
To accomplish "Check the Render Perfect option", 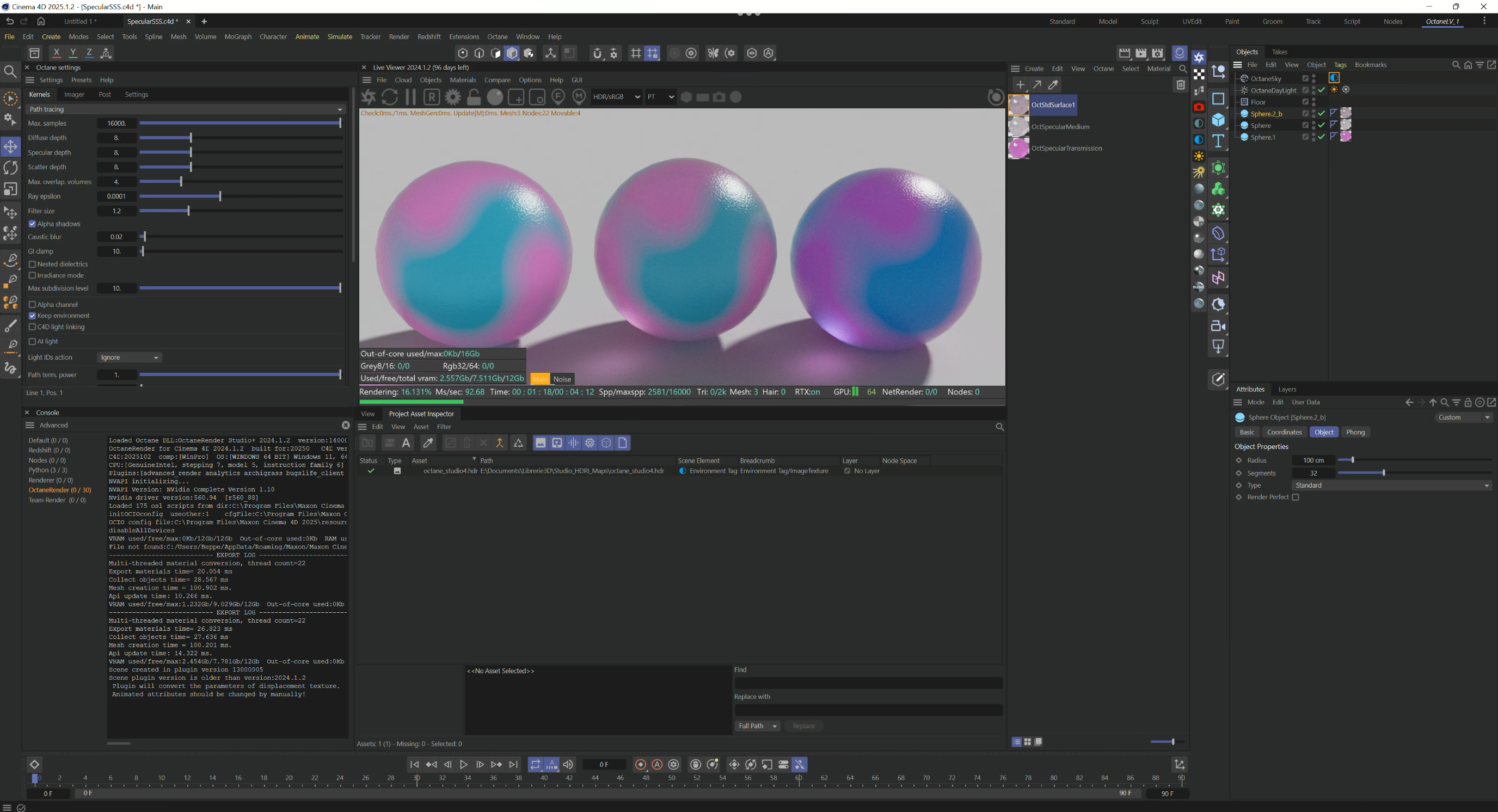I will pyautogui.click(x=1296, y=497).
